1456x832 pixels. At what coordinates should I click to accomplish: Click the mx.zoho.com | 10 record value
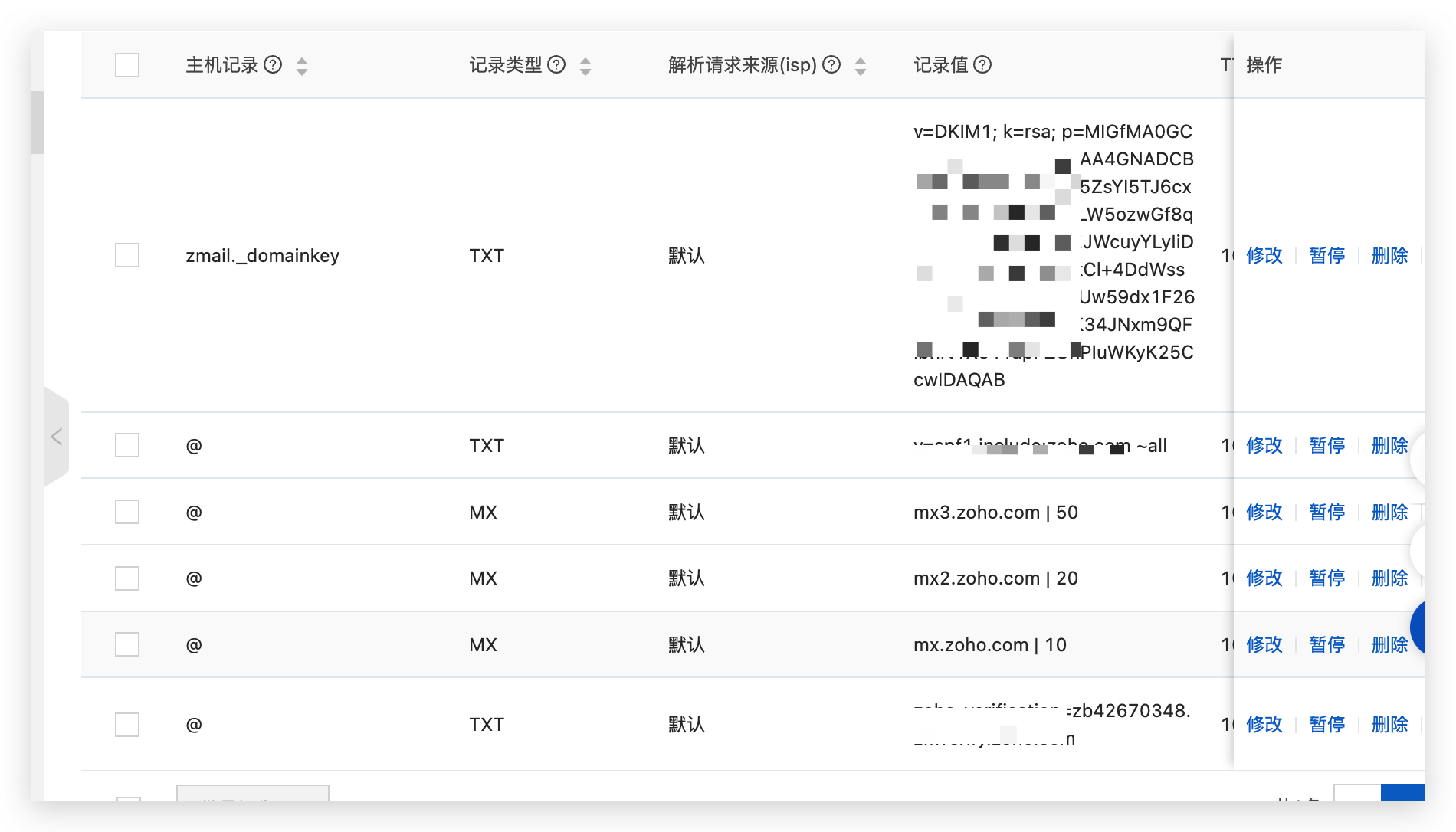(990, 645)
